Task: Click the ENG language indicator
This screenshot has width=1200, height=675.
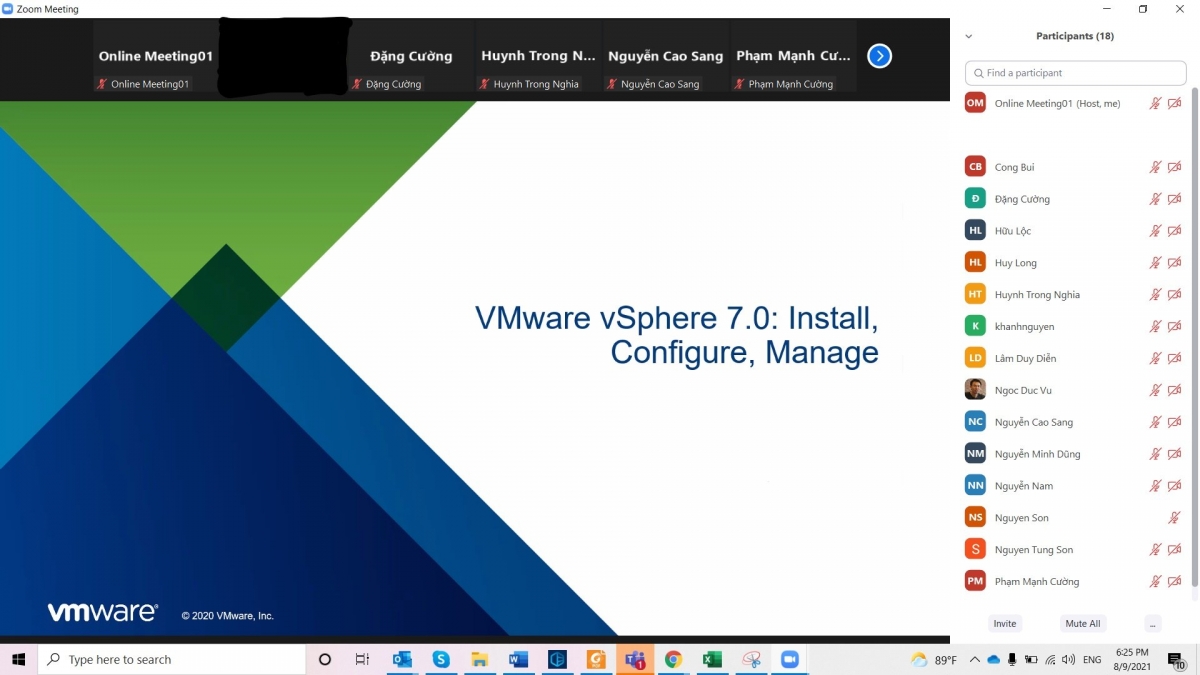Action: pos(1093,660)
